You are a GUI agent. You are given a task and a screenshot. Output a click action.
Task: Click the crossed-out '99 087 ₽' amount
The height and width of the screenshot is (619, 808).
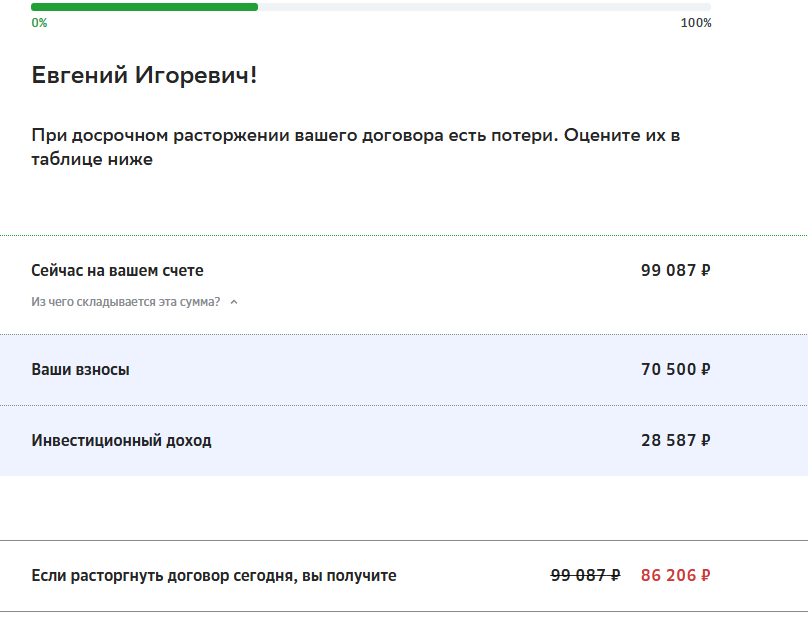585,575
